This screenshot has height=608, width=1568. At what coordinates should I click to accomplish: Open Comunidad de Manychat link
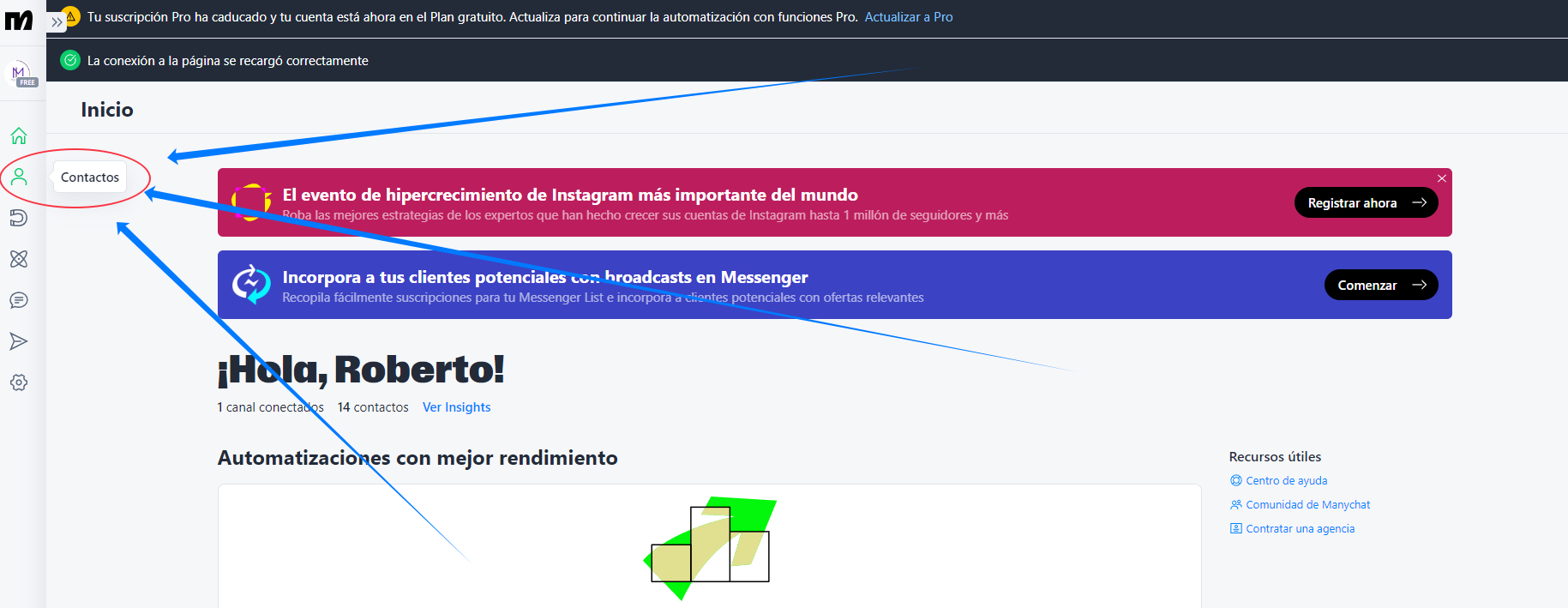(1308, 505)
